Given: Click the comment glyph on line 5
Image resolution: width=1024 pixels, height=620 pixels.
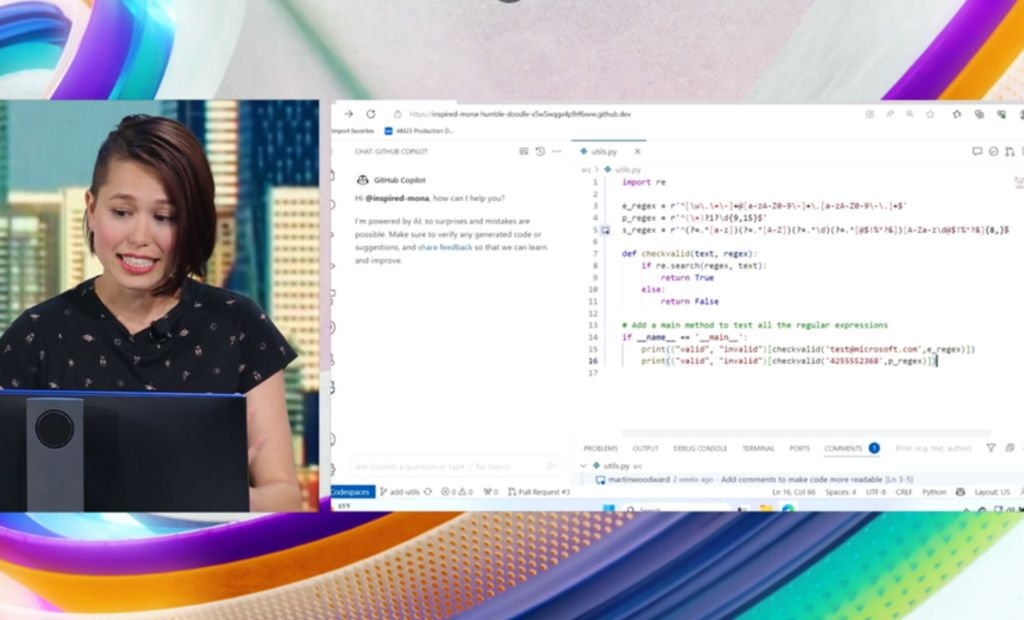Looking at the screenshot, I should tap(605, 230).
